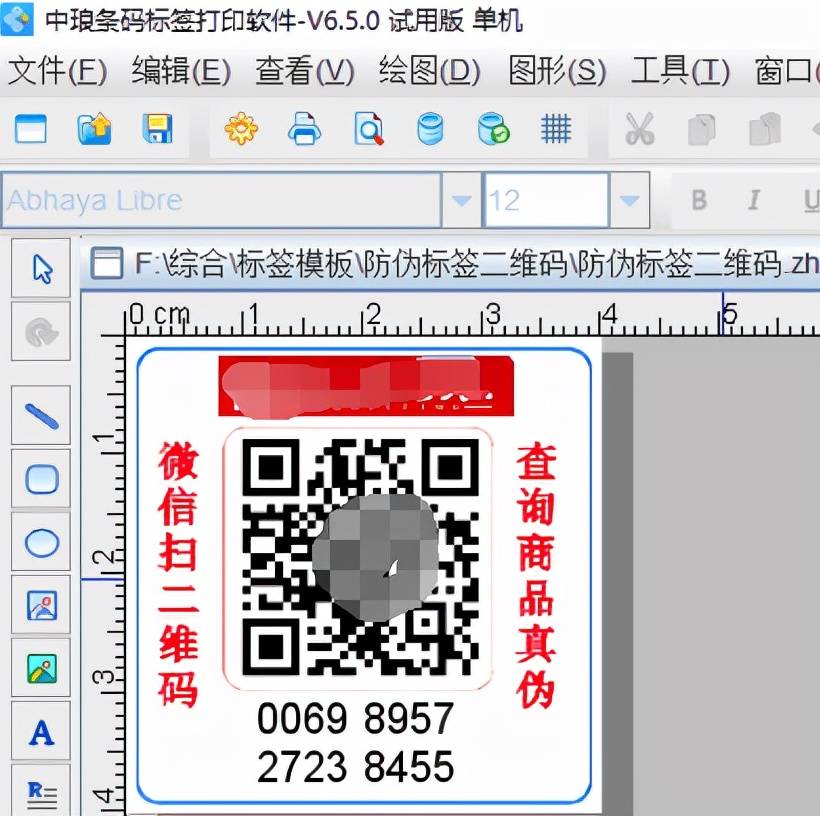The width and height of the screenshot is (820, 816).
Task: Save the label with the floppy icon
Action: click(157, 128)
